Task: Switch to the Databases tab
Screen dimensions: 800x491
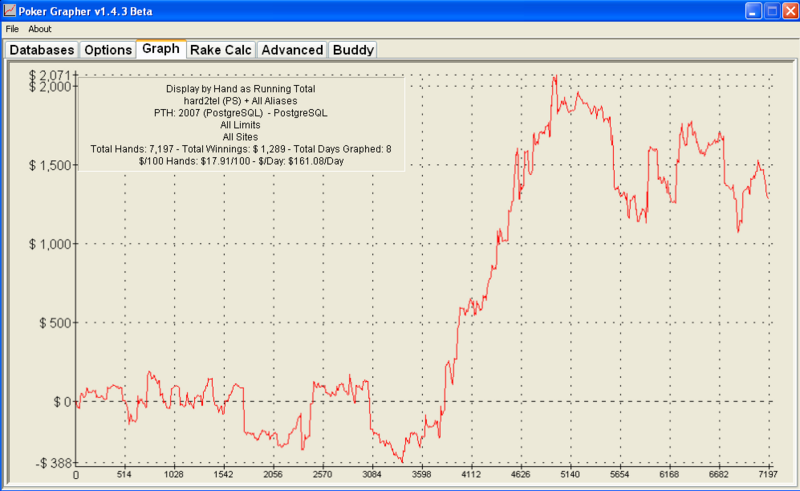Action: click(x=42, y=50)
